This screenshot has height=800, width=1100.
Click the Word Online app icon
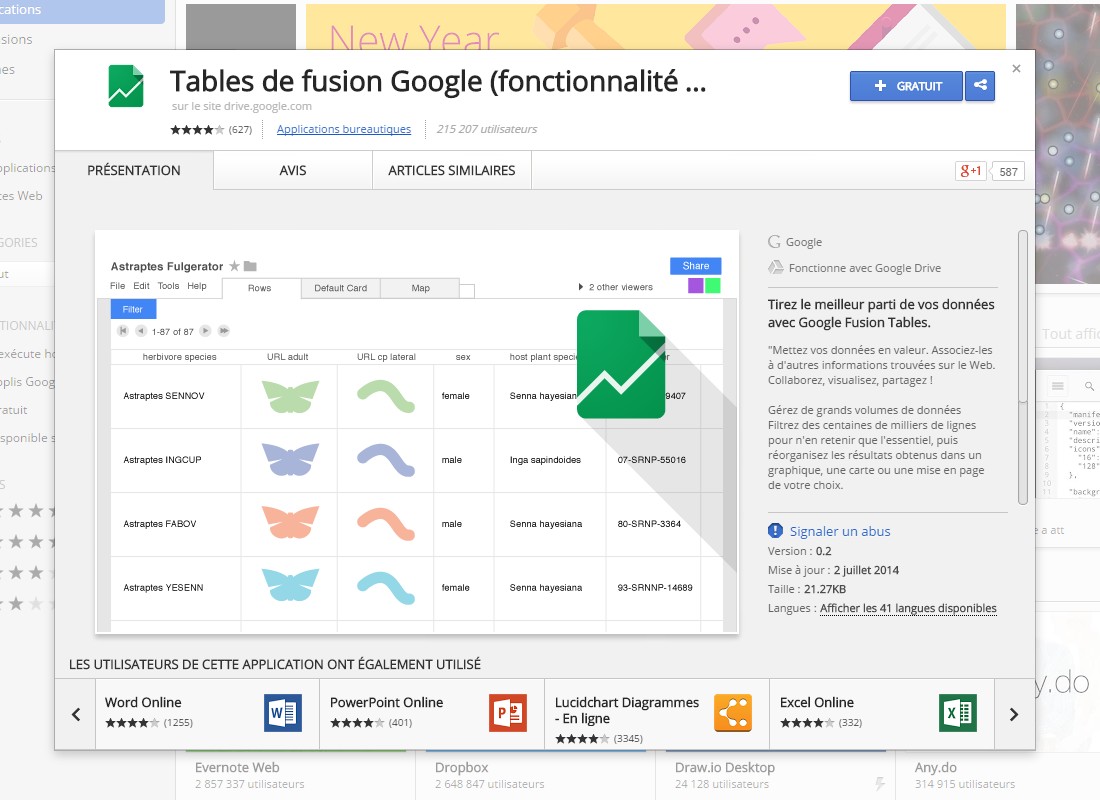[283, 713]
